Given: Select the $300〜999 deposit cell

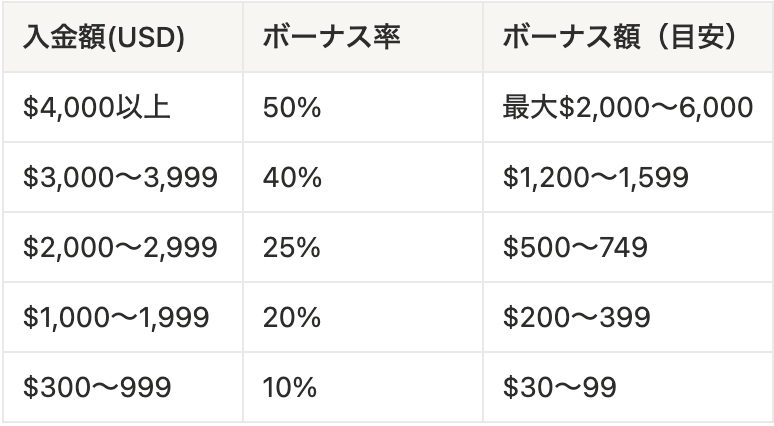Looking at the screenshot, I should pyautogui.click(x=97, y=387).
